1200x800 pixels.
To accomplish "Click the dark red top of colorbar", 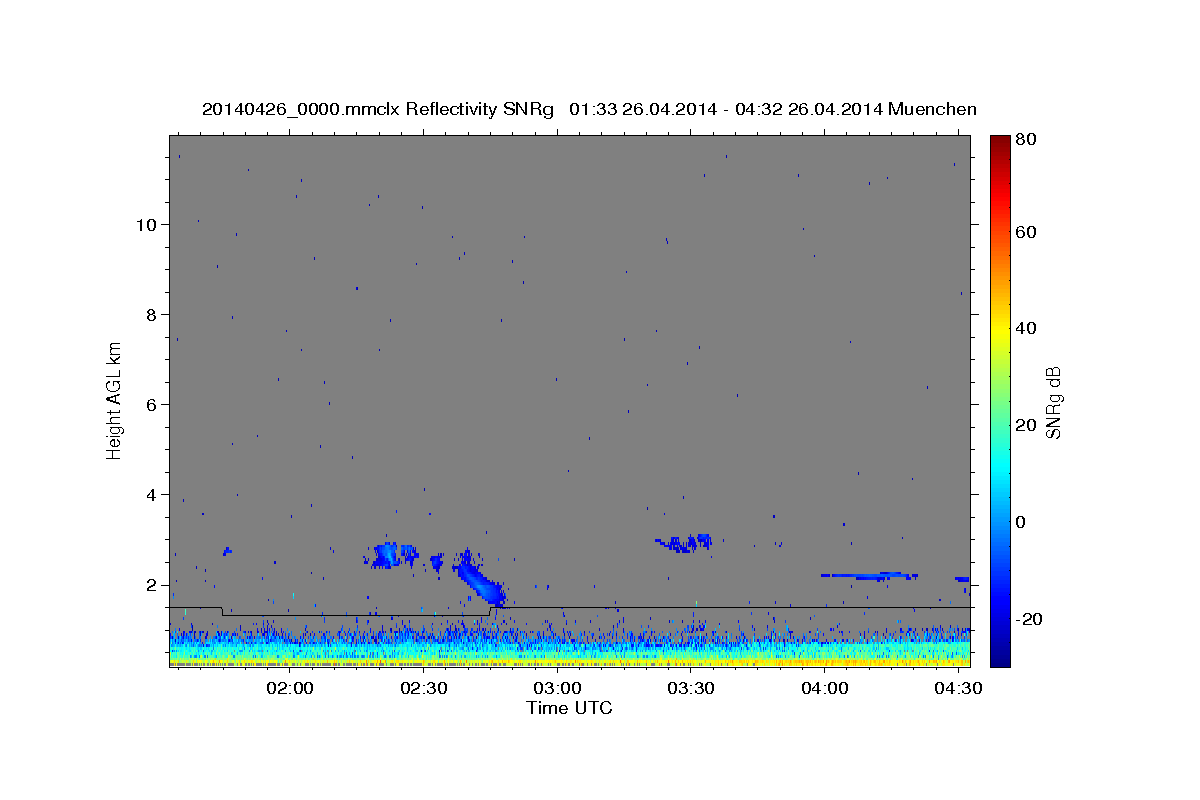I will coord(1000,142).
